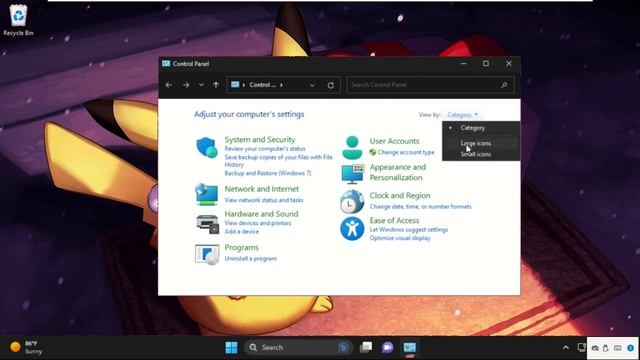
Task: Open Hardware and Sound link
Action: 261,214
